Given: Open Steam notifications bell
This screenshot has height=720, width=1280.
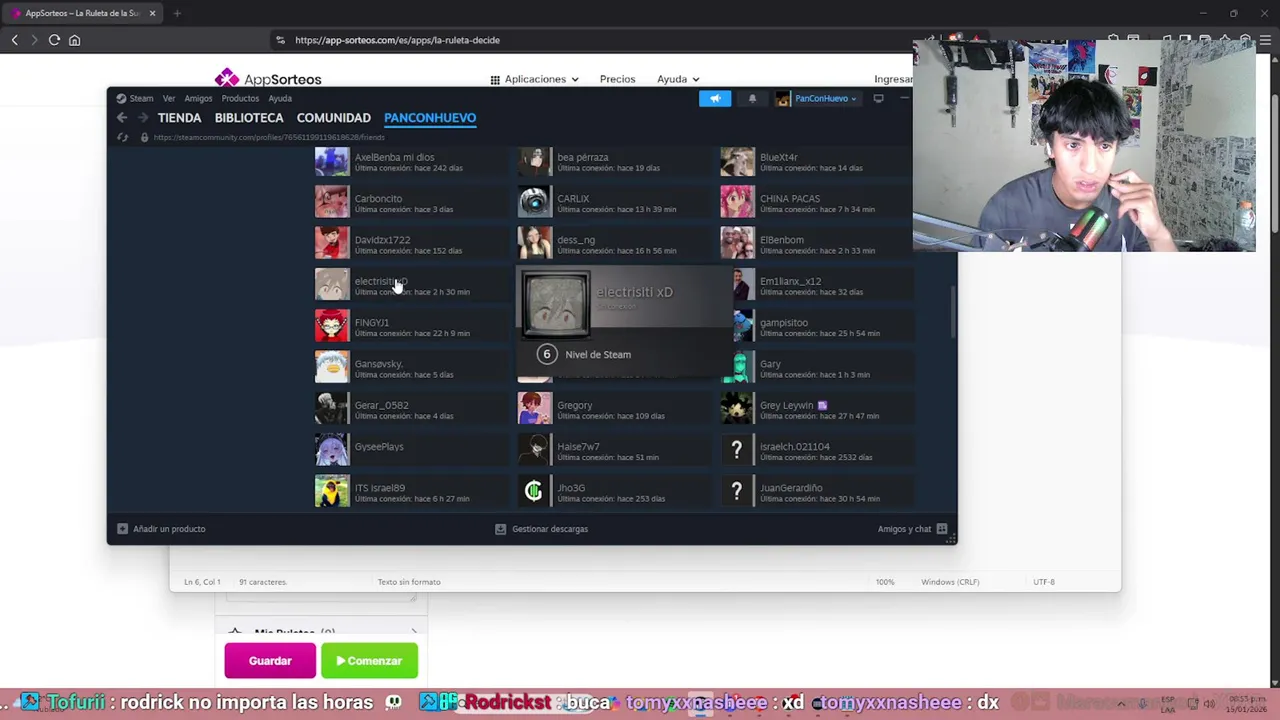Looking at the screenshot, I should [752, 98].
